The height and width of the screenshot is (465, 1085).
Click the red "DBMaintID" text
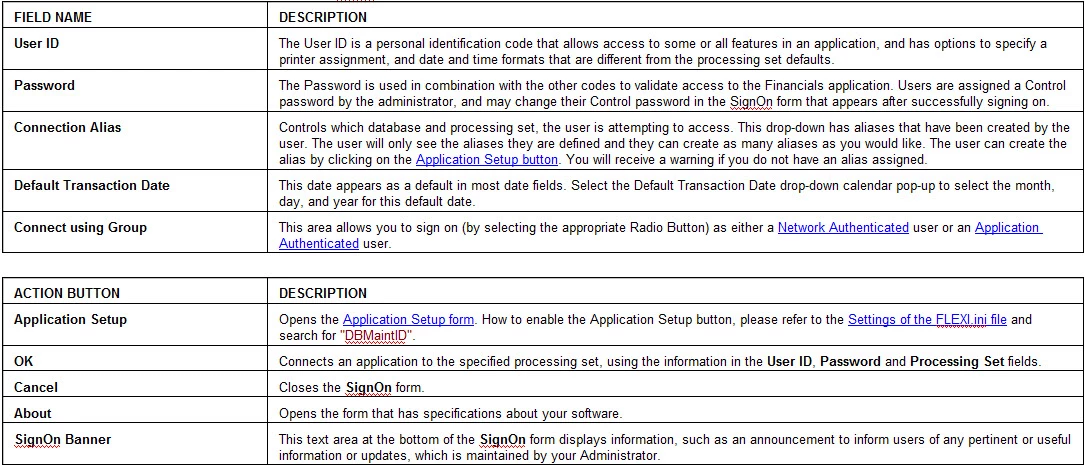(376, 336)
